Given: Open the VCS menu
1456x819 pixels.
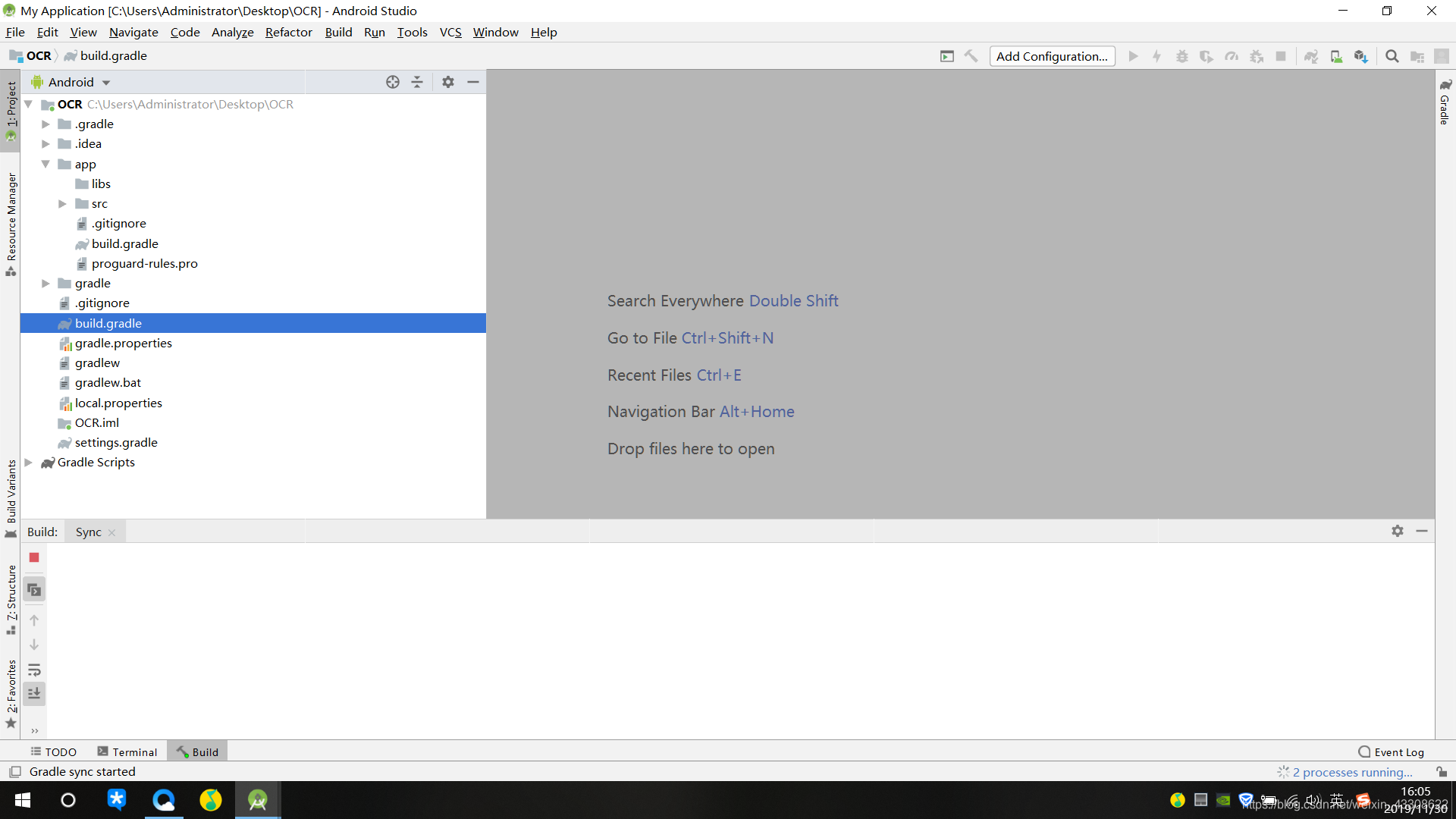Looking at the screenshot, I should (450, 32).
